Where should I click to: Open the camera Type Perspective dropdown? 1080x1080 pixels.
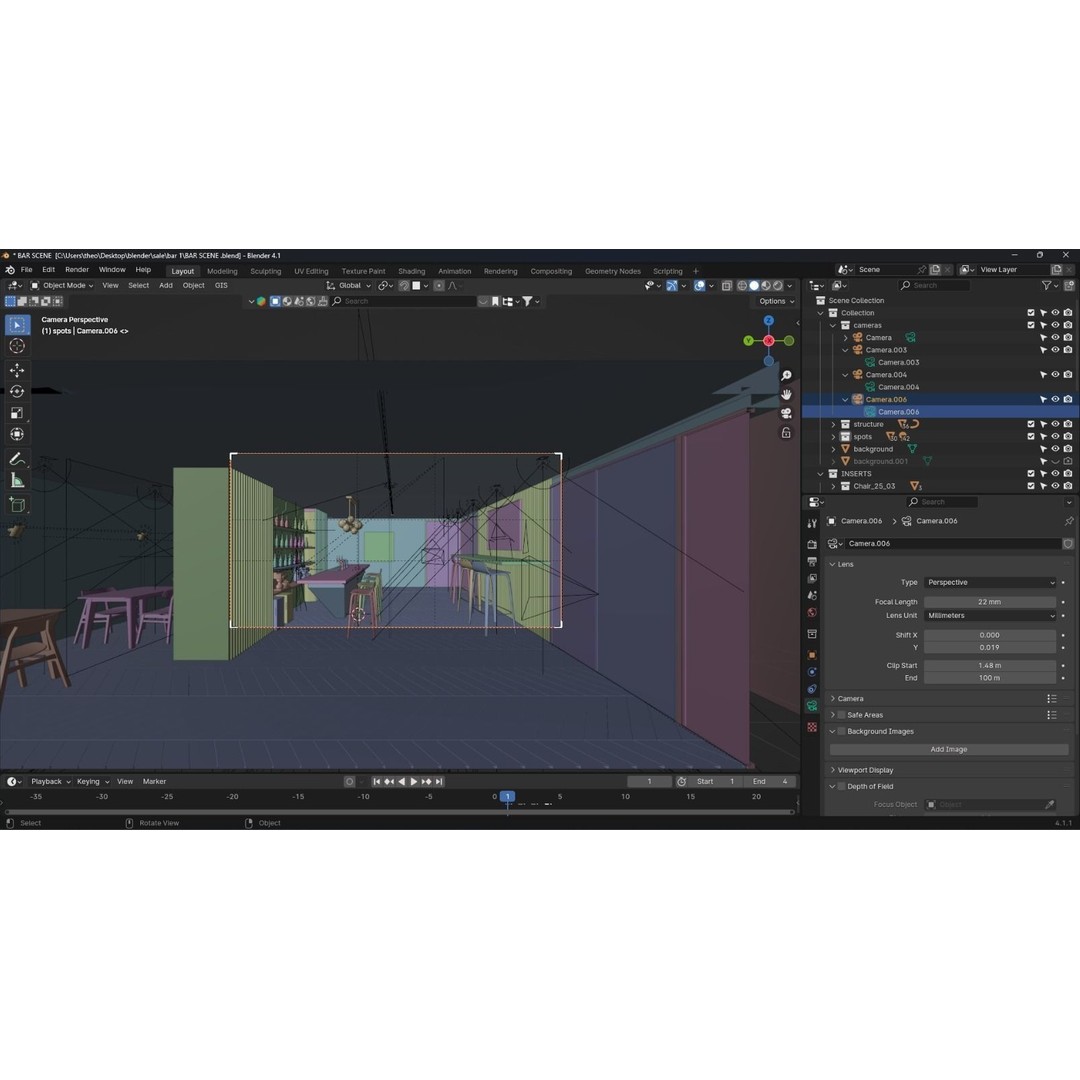coord(989,582)
